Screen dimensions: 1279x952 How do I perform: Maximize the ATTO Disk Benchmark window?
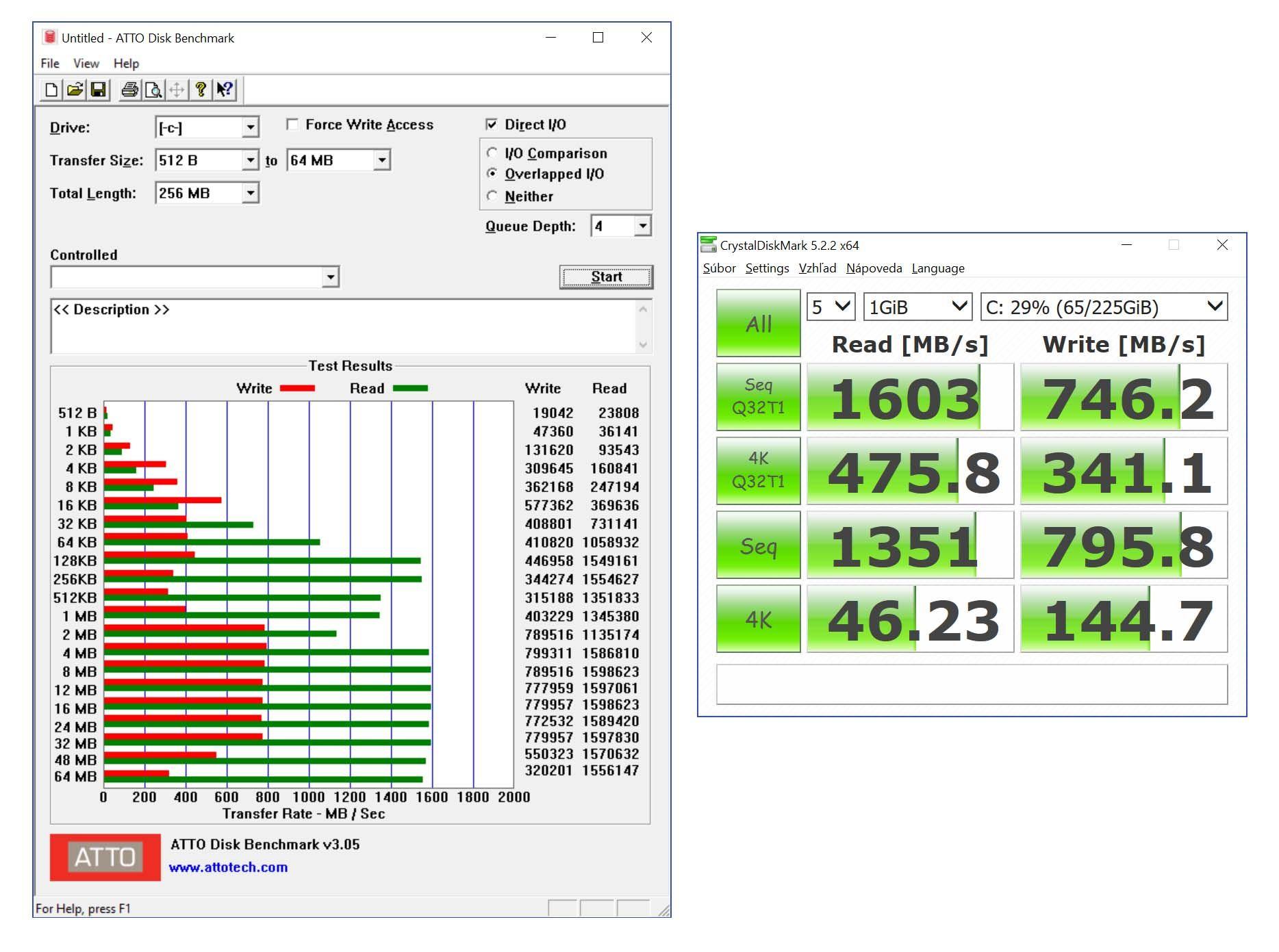598,38
